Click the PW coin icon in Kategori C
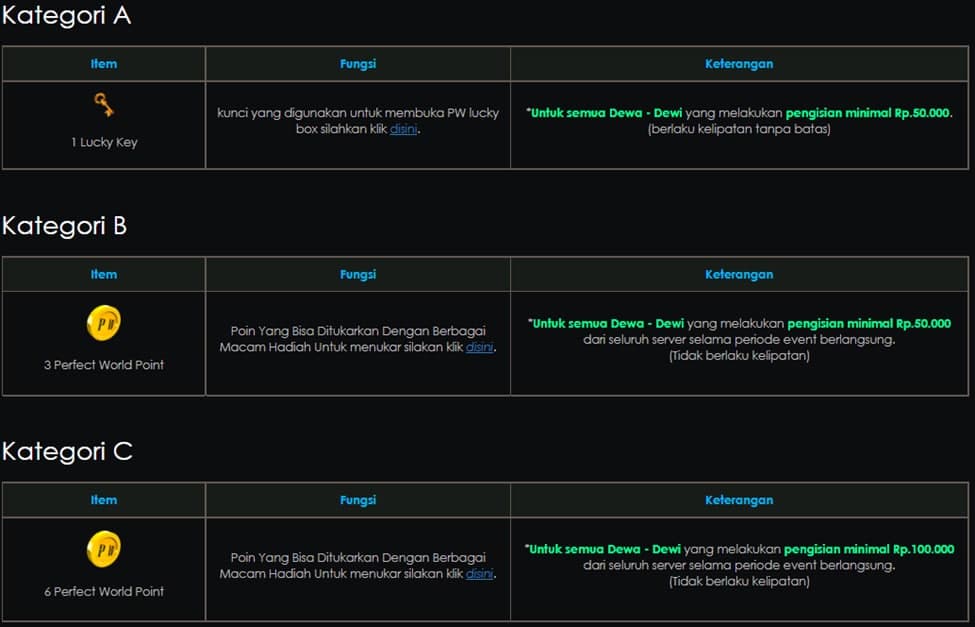The width and height of the screenshot is (975, 627). [103, 549]
